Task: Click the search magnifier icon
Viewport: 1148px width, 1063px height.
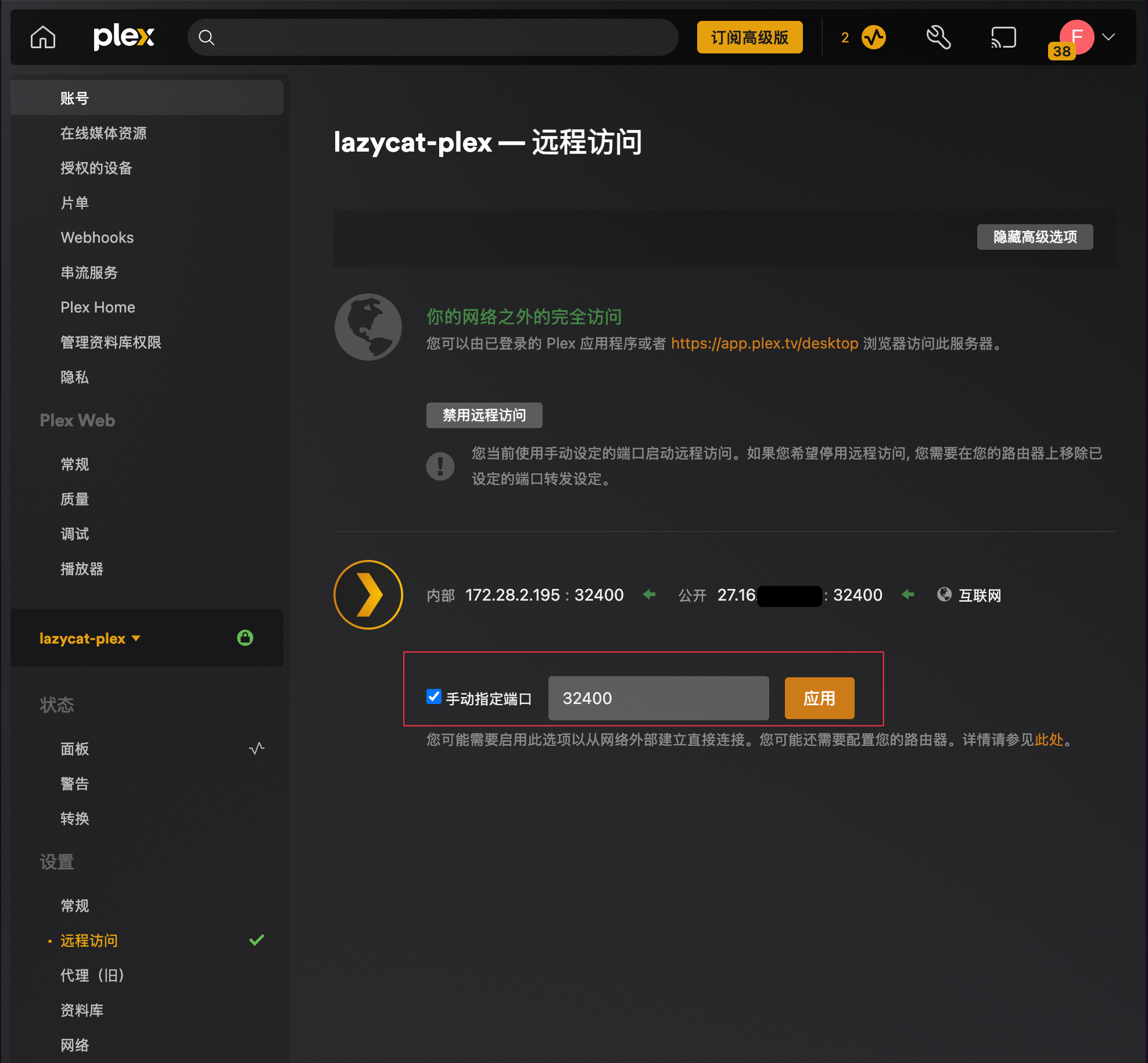Action: click(x=206, y=38)
